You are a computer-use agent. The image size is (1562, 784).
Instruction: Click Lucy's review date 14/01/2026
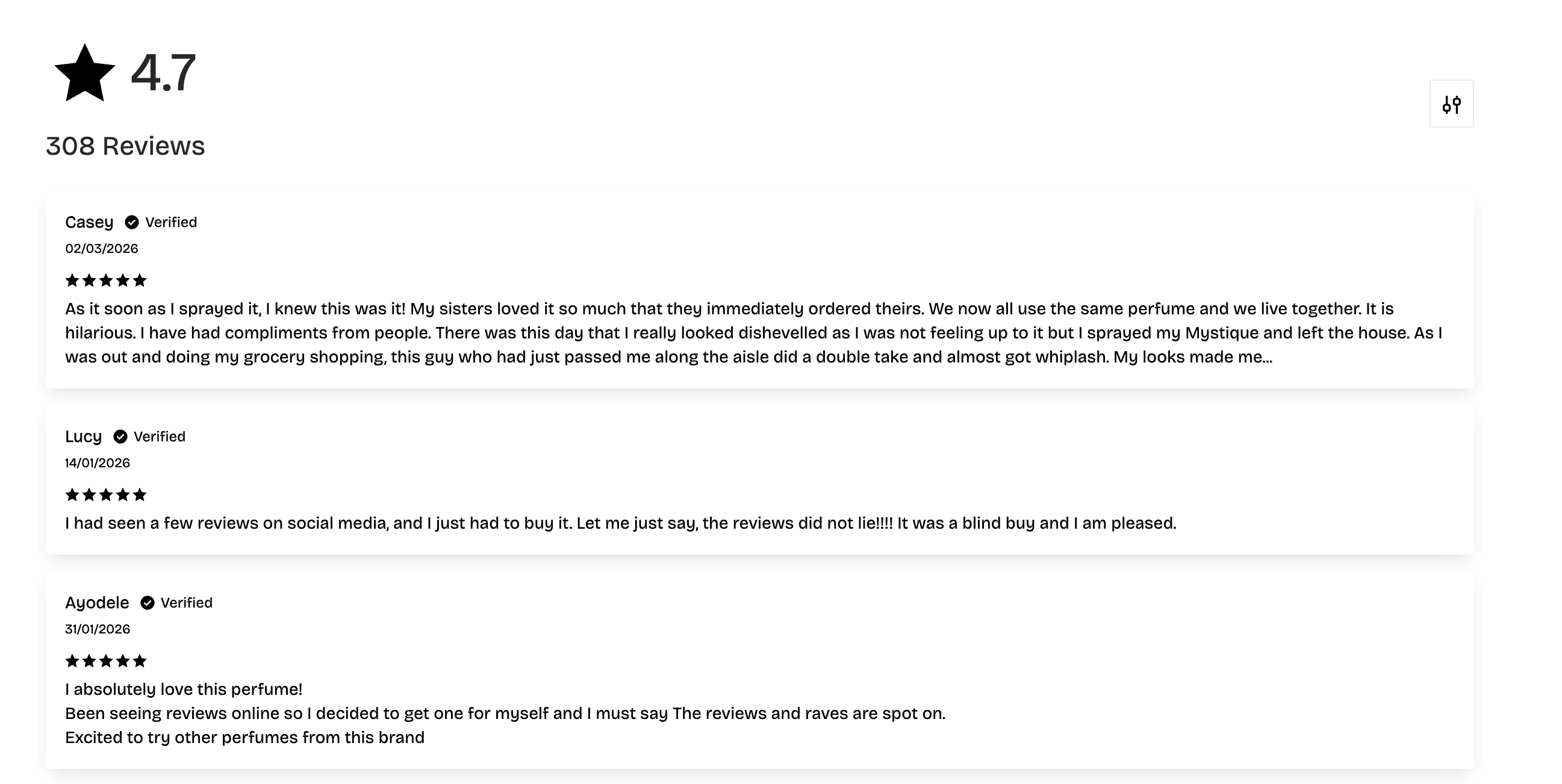point(98,463)
